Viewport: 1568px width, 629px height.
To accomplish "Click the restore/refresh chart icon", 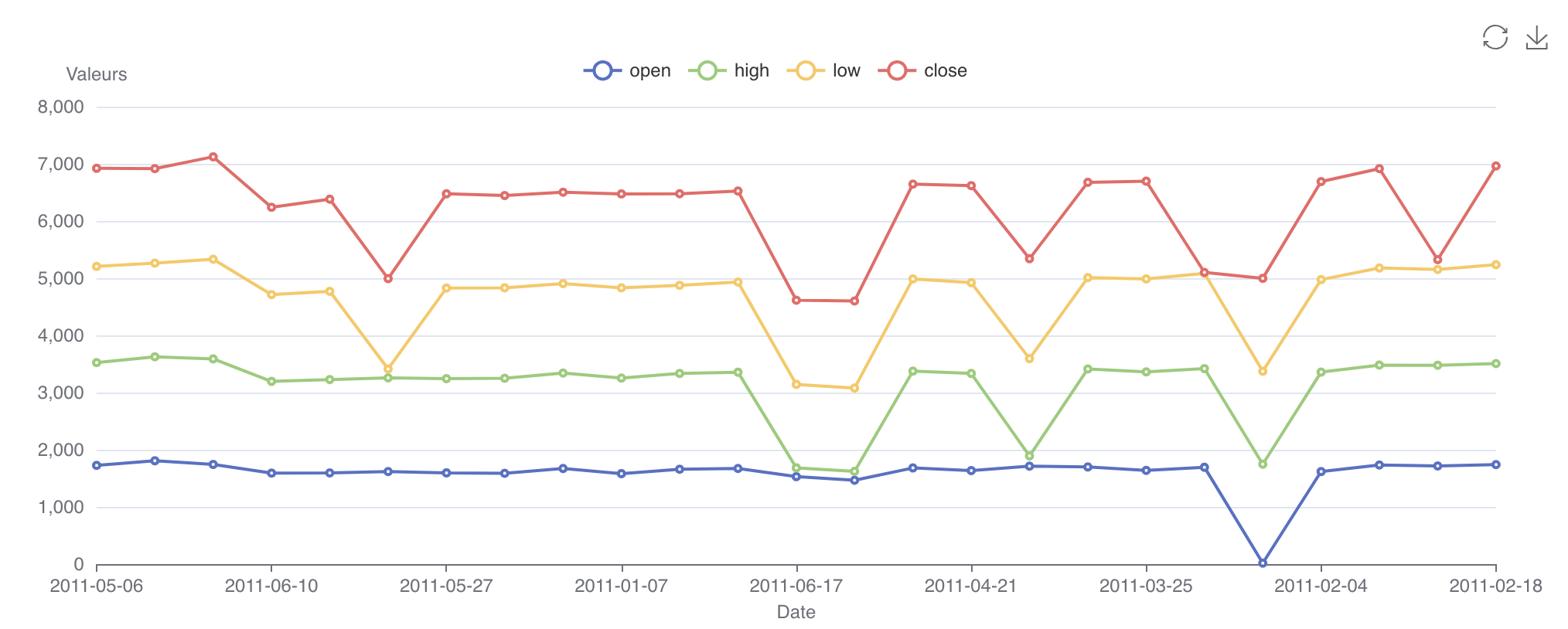I will [x=1495, y=37].
